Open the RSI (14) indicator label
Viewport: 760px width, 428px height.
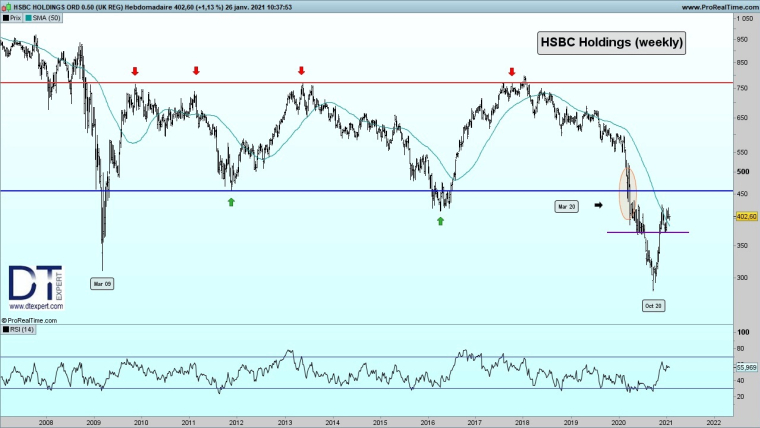tap(20, 329)
